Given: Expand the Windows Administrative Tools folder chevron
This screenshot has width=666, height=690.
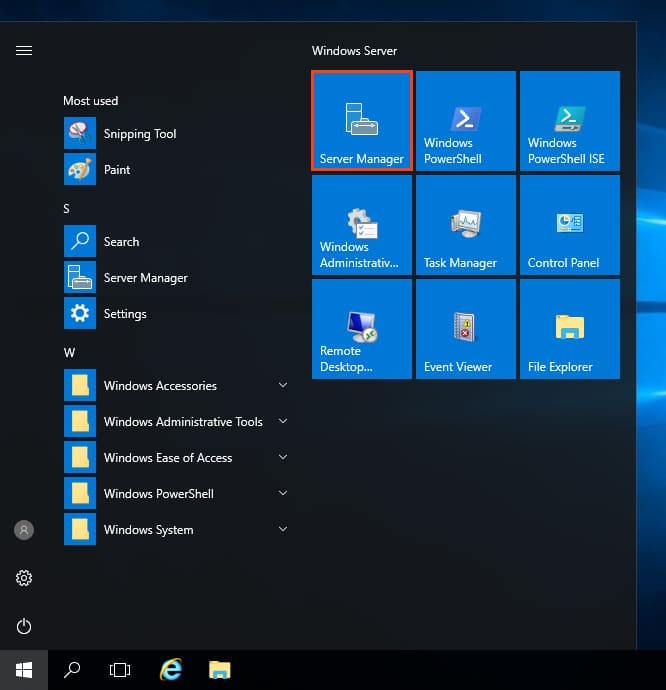Looking at the screenshot, I should (x=283, y=422).
